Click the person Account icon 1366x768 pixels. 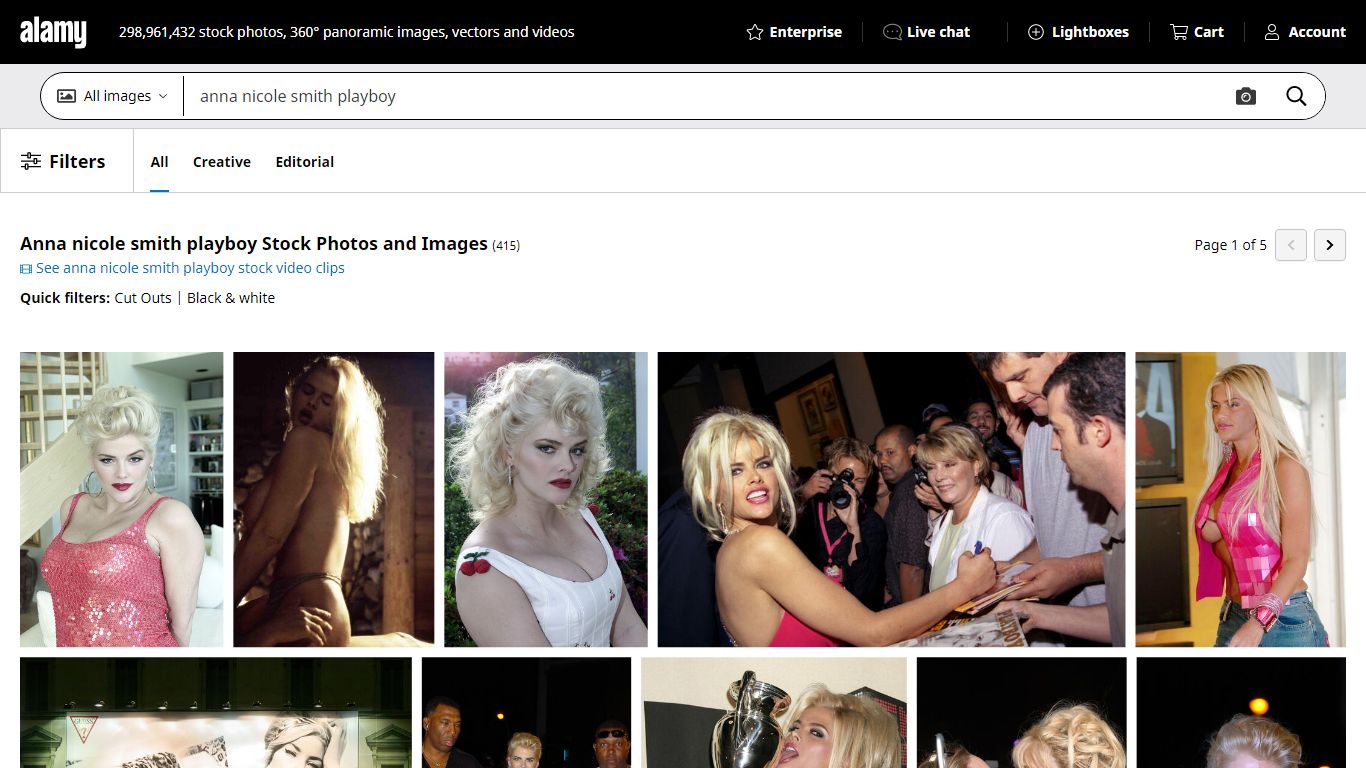tap(1272, 32)
